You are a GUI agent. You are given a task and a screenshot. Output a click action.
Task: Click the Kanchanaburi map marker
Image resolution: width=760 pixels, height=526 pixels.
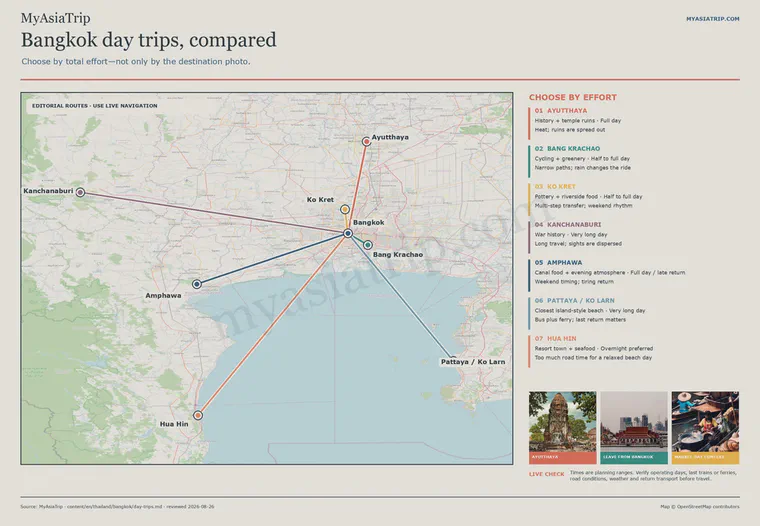80,192
